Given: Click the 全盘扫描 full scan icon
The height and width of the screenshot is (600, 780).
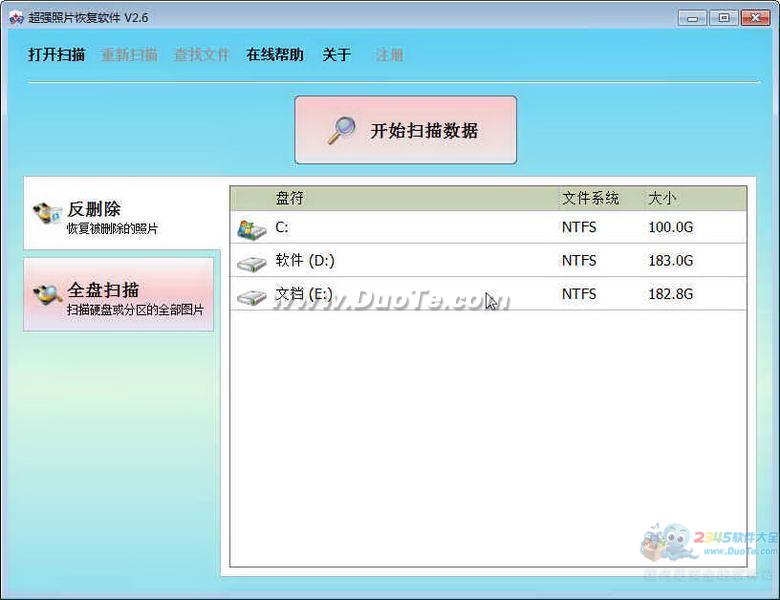Looking at the screenshot, I should pyautogui.click(x=47, y=294).
